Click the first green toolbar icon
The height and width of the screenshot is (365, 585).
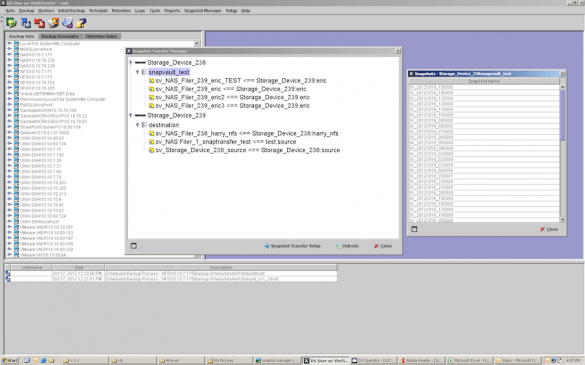11,23
